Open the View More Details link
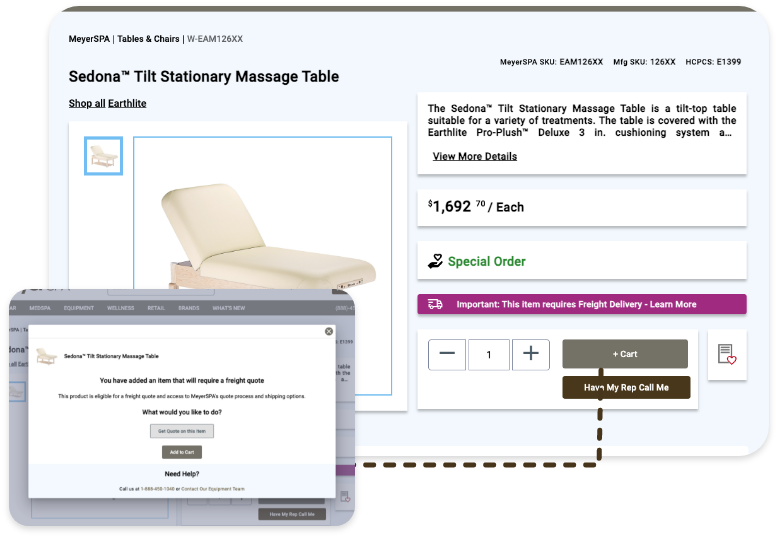The image size is (778, 538). pos(474,156)
